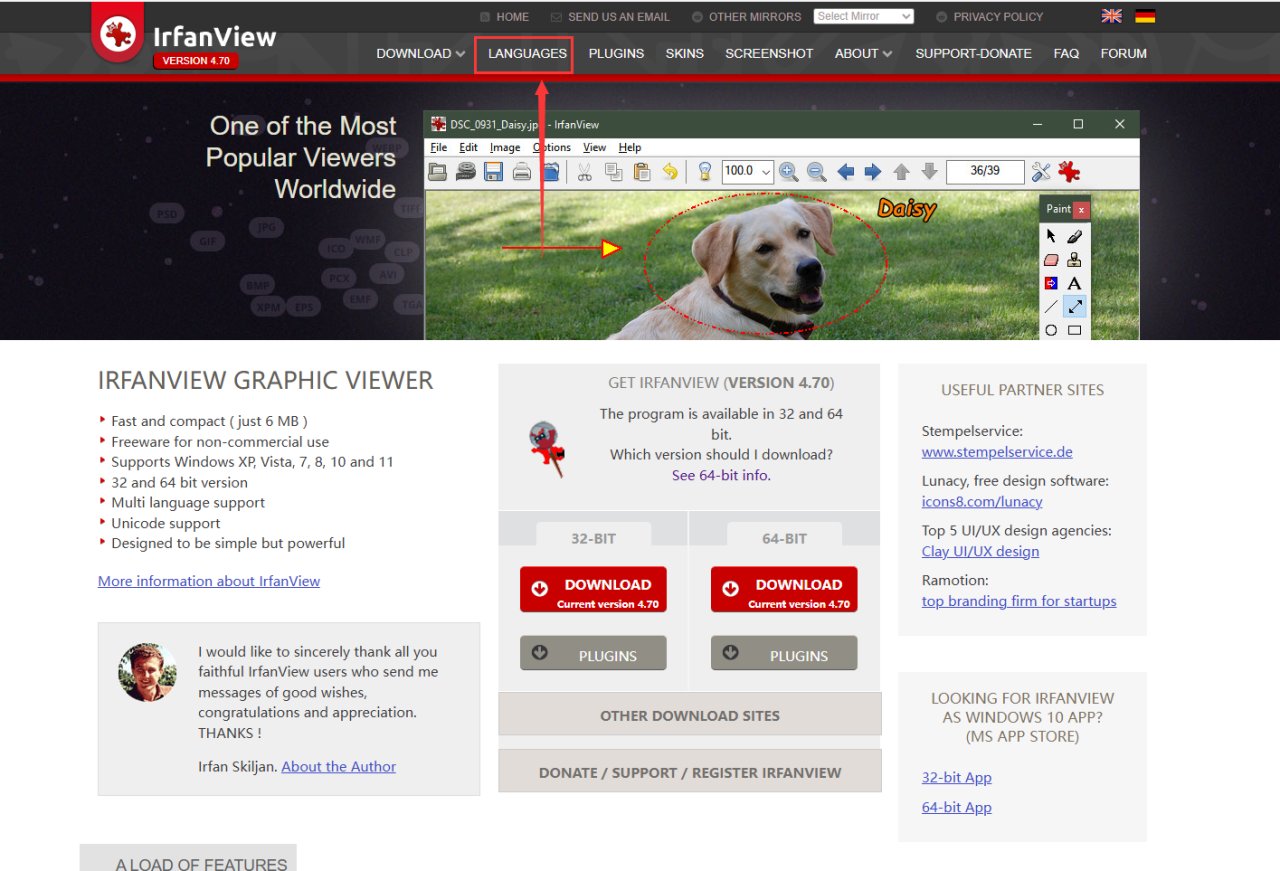Open the 64-bit App store link
1280x871 pixels.
pos(957,808)
